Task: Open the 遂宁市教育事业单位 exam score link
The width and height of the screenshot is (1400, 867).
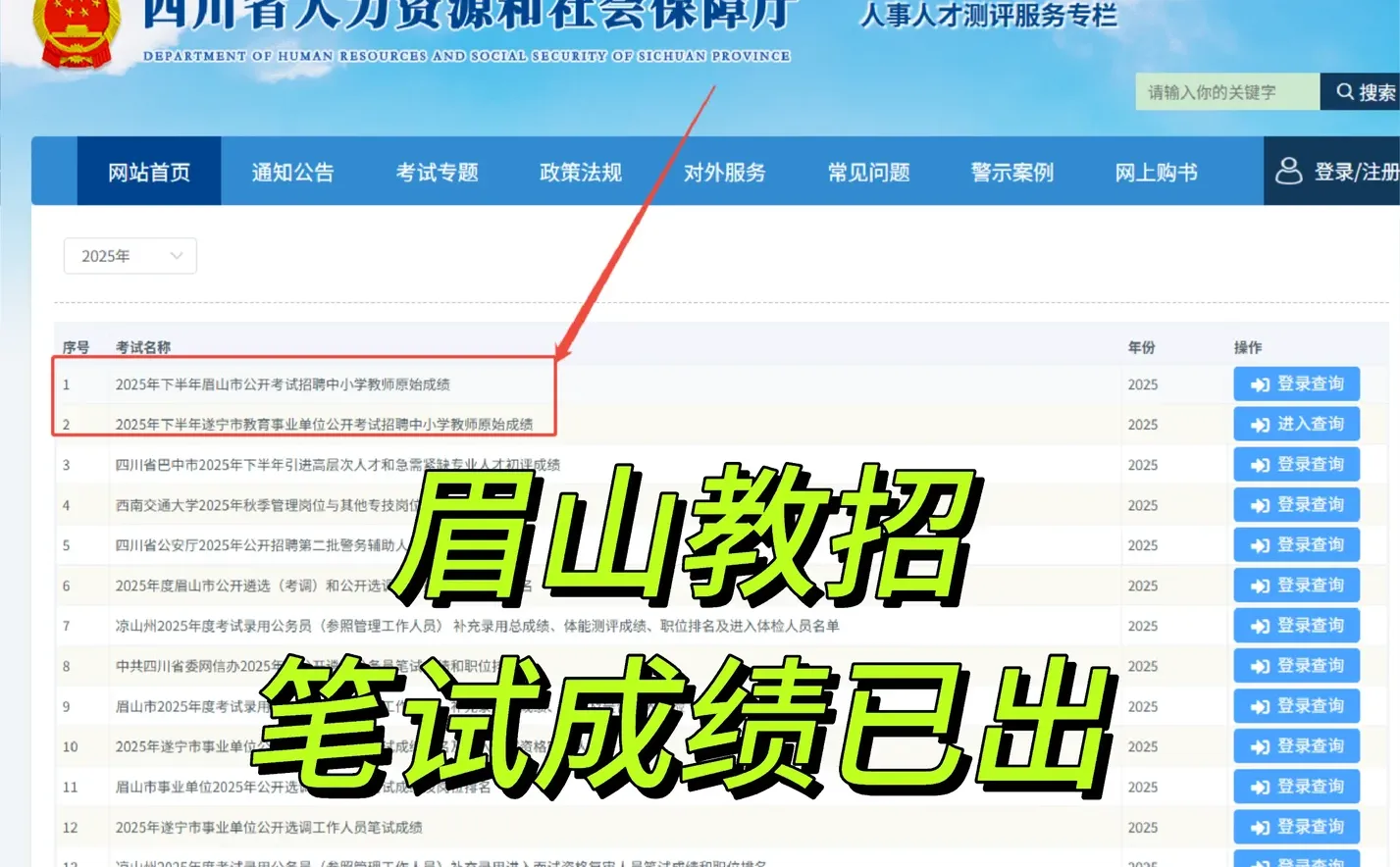Action: click(324, 424)
